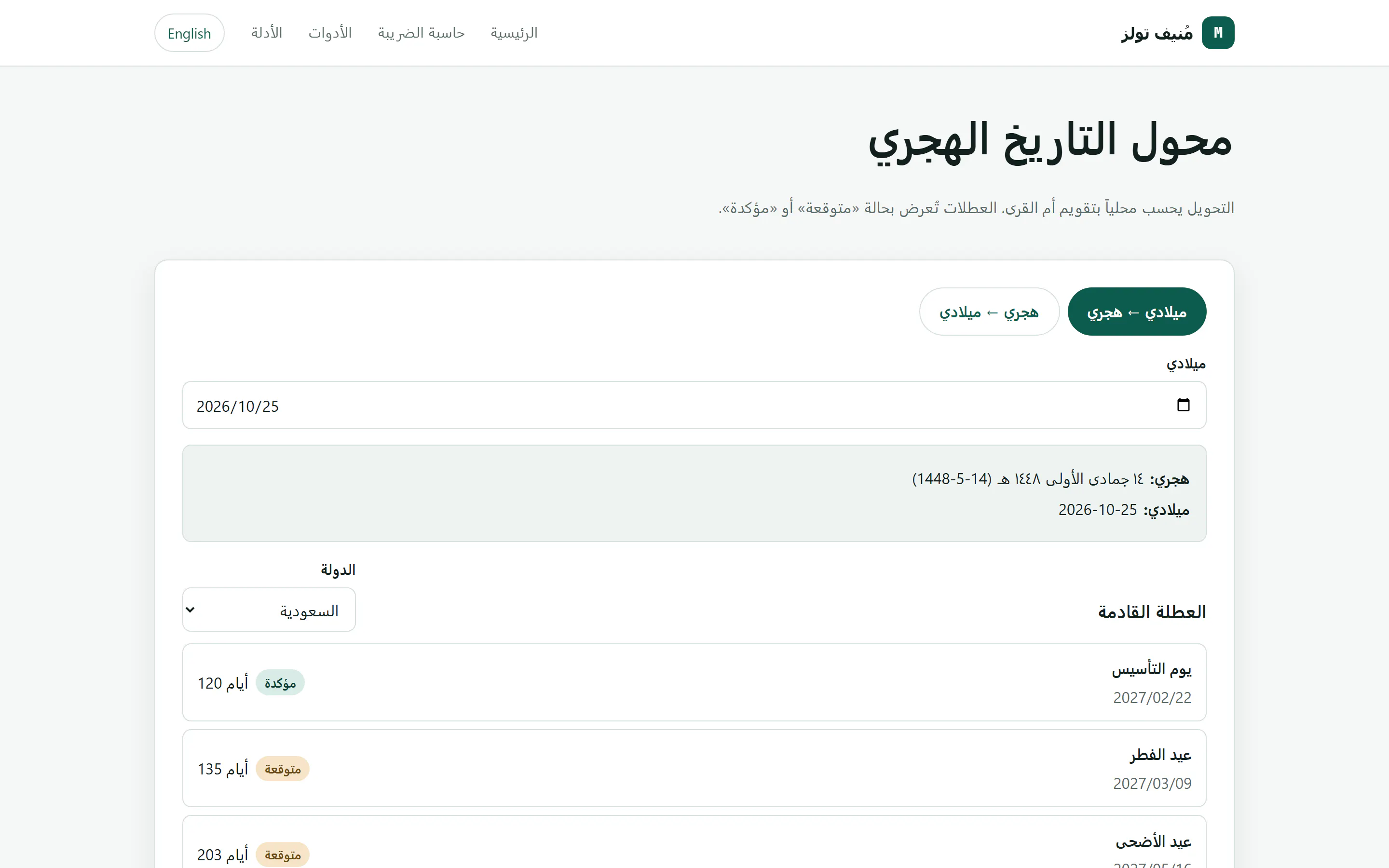
Task: Click the يوم التأسيس holiday card title
Action: click(x=1151, y=669)
